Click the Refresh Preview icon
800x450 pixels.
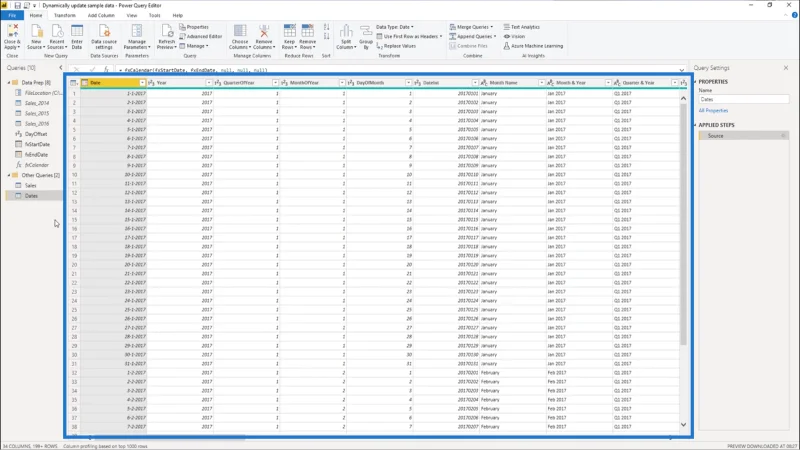167,32
